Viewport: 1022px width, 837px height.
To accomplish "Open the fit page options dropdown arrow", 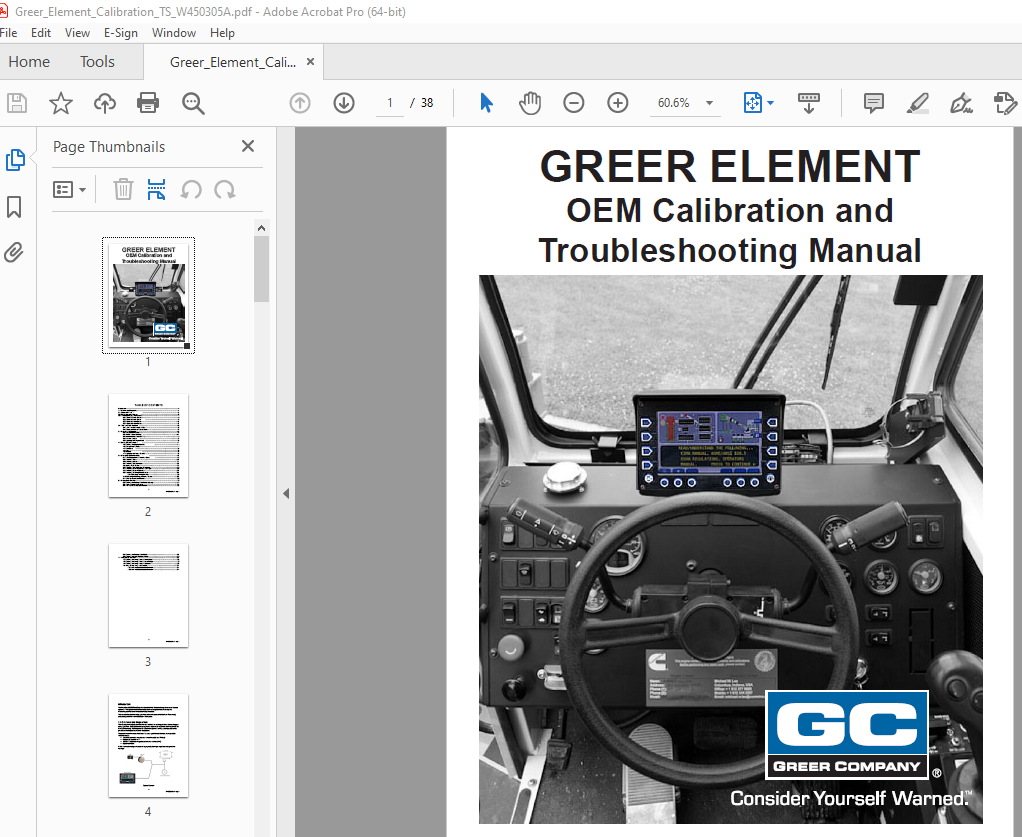I will pyautogui.click(x=770, y=103).
